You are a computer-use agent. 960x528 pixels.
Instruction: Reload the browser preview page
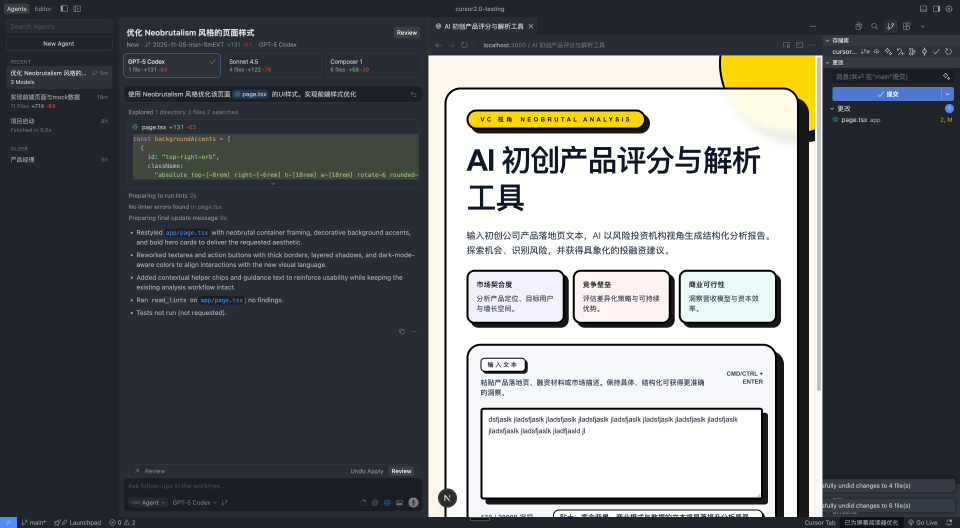(x=464, y=45)
